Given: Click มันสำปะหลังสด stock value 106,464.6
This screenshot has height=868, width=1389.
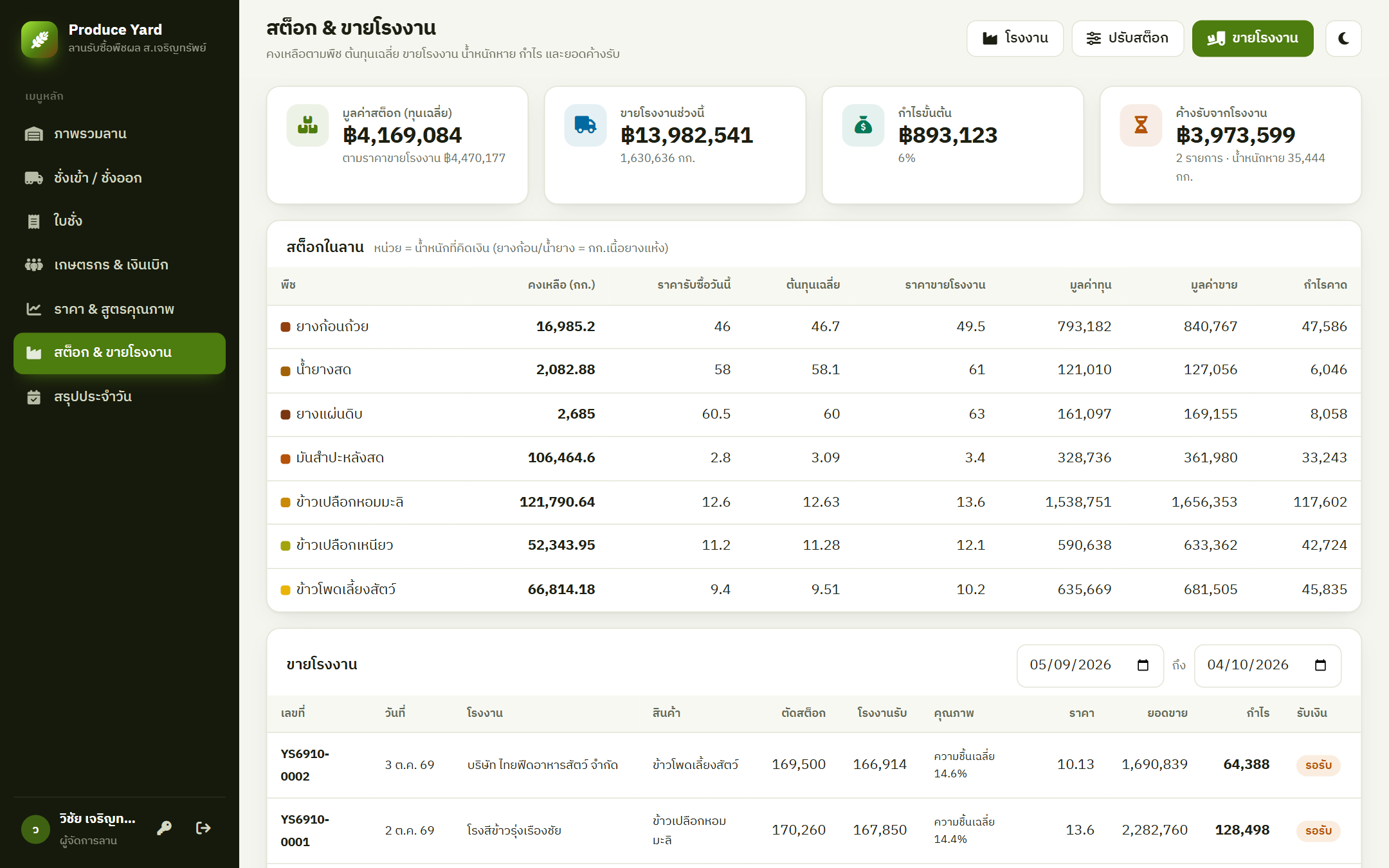Looking at the screenshot, I should pyautogui.click(x=561, y=458).
